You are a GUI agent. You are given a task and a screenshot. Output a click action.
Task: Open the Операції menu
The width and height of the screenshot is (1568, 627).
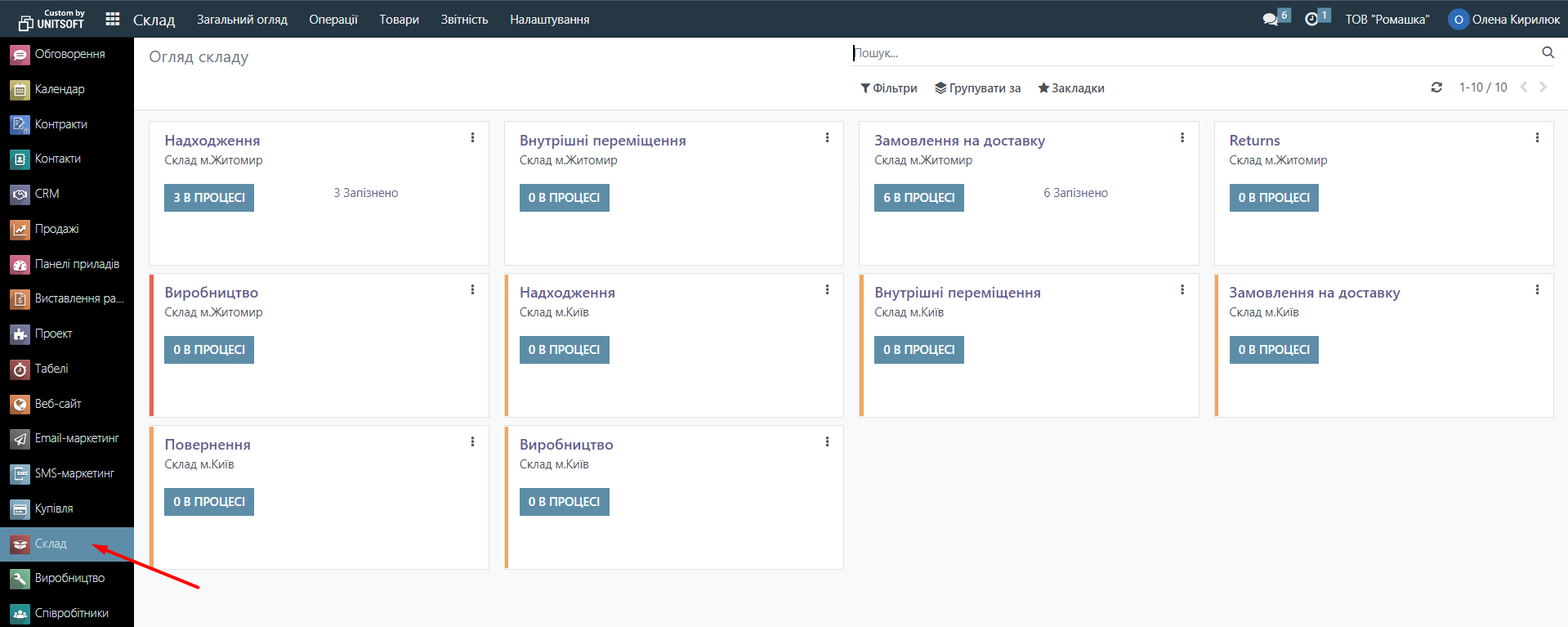(333, 20)
